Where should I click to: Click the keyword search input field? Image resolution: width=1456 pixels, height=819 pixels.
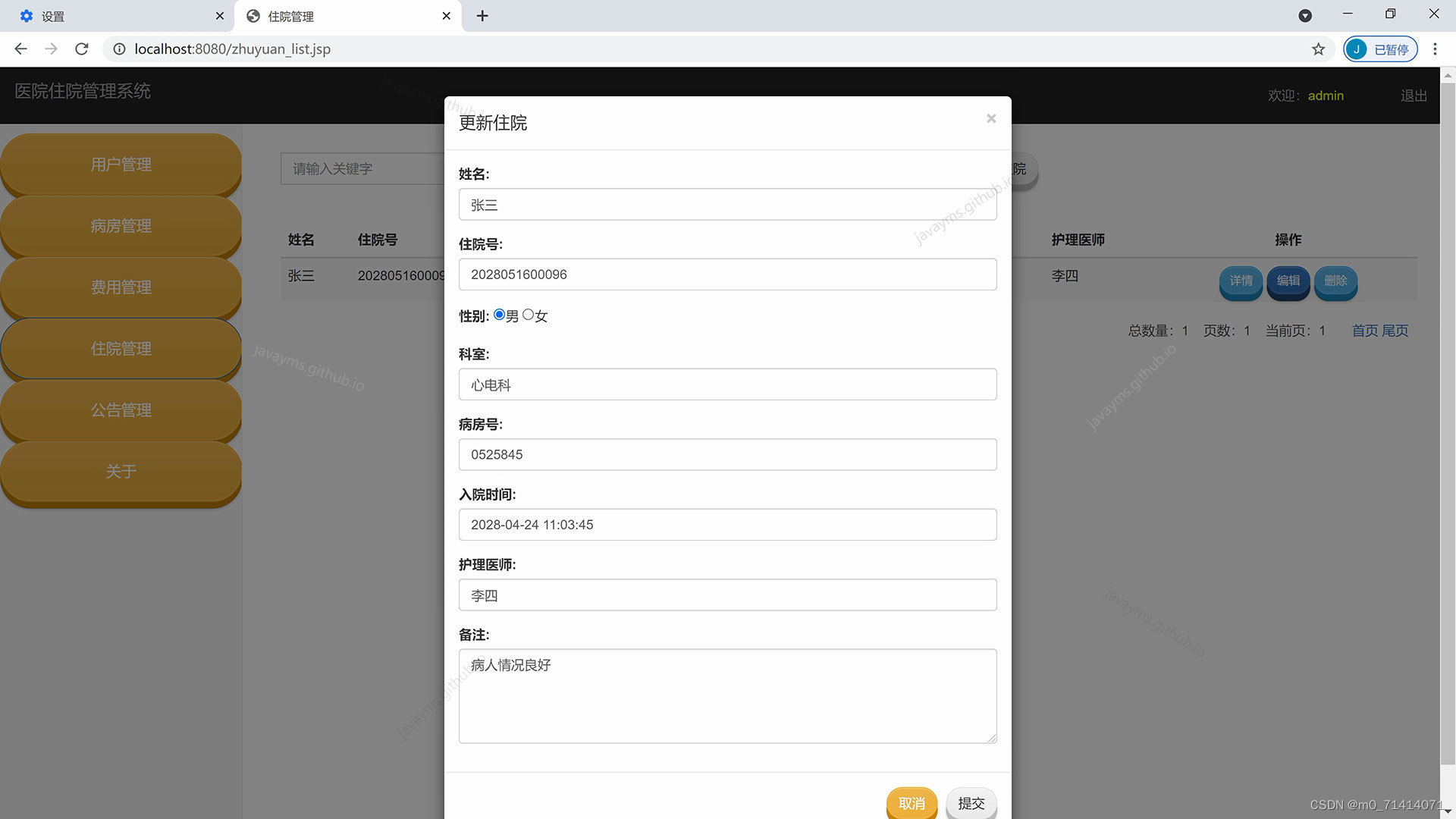pos(362,168)
